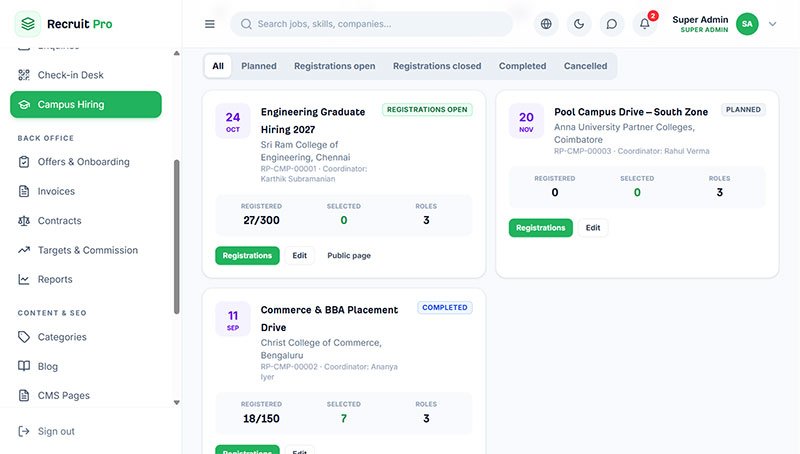Click Sri Ram College of Engineering, Chennai text

pyautogui.click(x=305, y=151)
